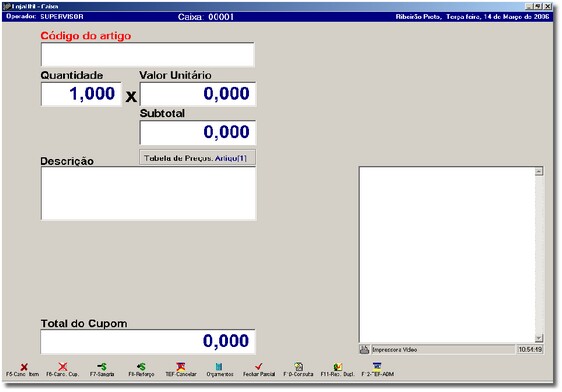Screen dimensions: 562x392
Task: Click the F11 Rec. Dupl. icon
Action: (338, 367)
